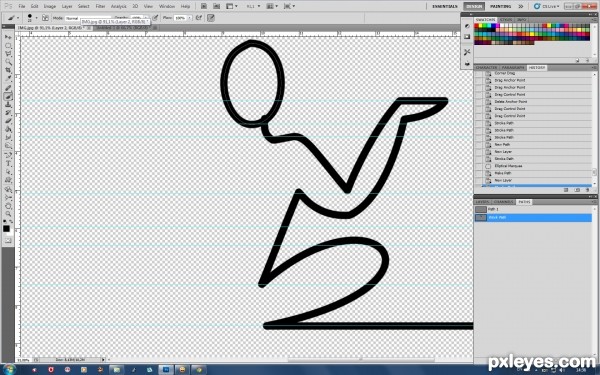Image resolution: width=600 pixels, height=375 pixels.
Task: Select the Design workspace button
Action: pos(474,7)
